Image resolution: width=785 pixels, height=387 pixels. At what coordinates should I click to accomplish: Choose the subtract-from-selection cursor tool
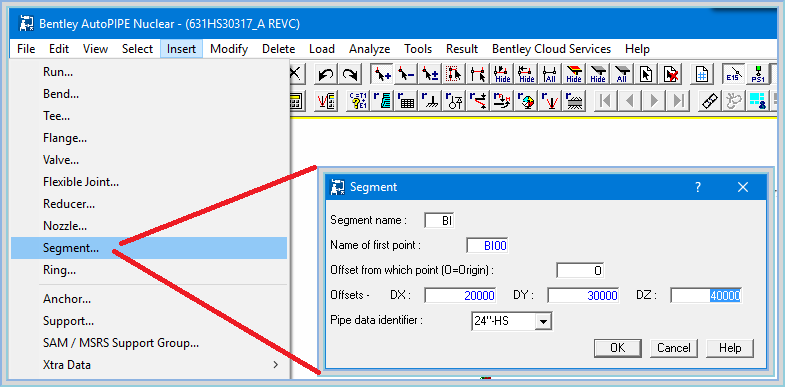(x=406, y=75)
